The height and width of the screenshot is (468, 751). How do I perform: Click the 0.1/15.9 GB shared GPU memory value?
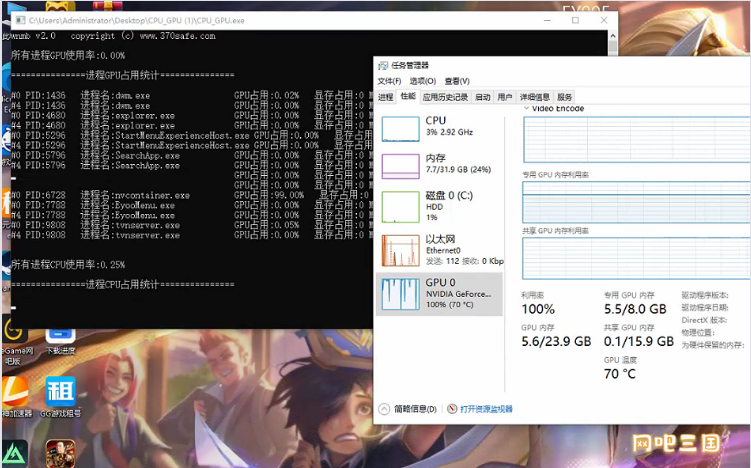click(x=638, y=342)
